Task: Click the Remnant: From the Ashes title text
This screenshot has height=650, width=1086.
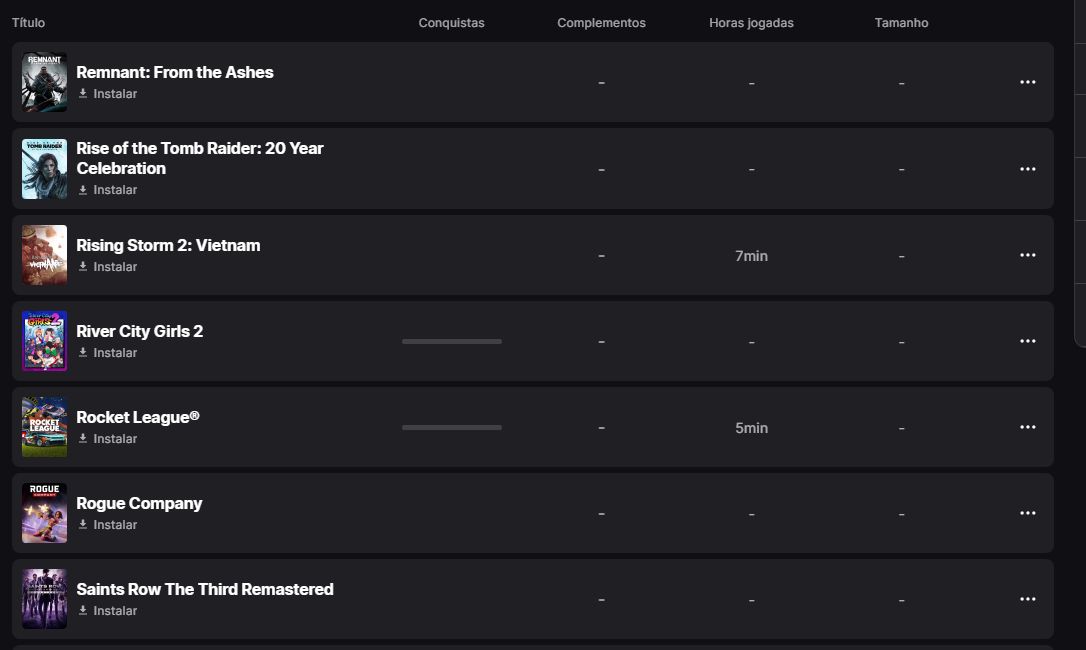Action: (175, 72)
